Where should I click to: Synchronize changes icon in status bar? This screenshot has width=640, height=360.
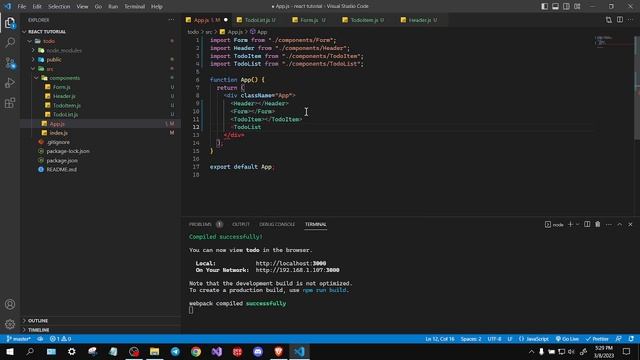click(x=40, y=339)
